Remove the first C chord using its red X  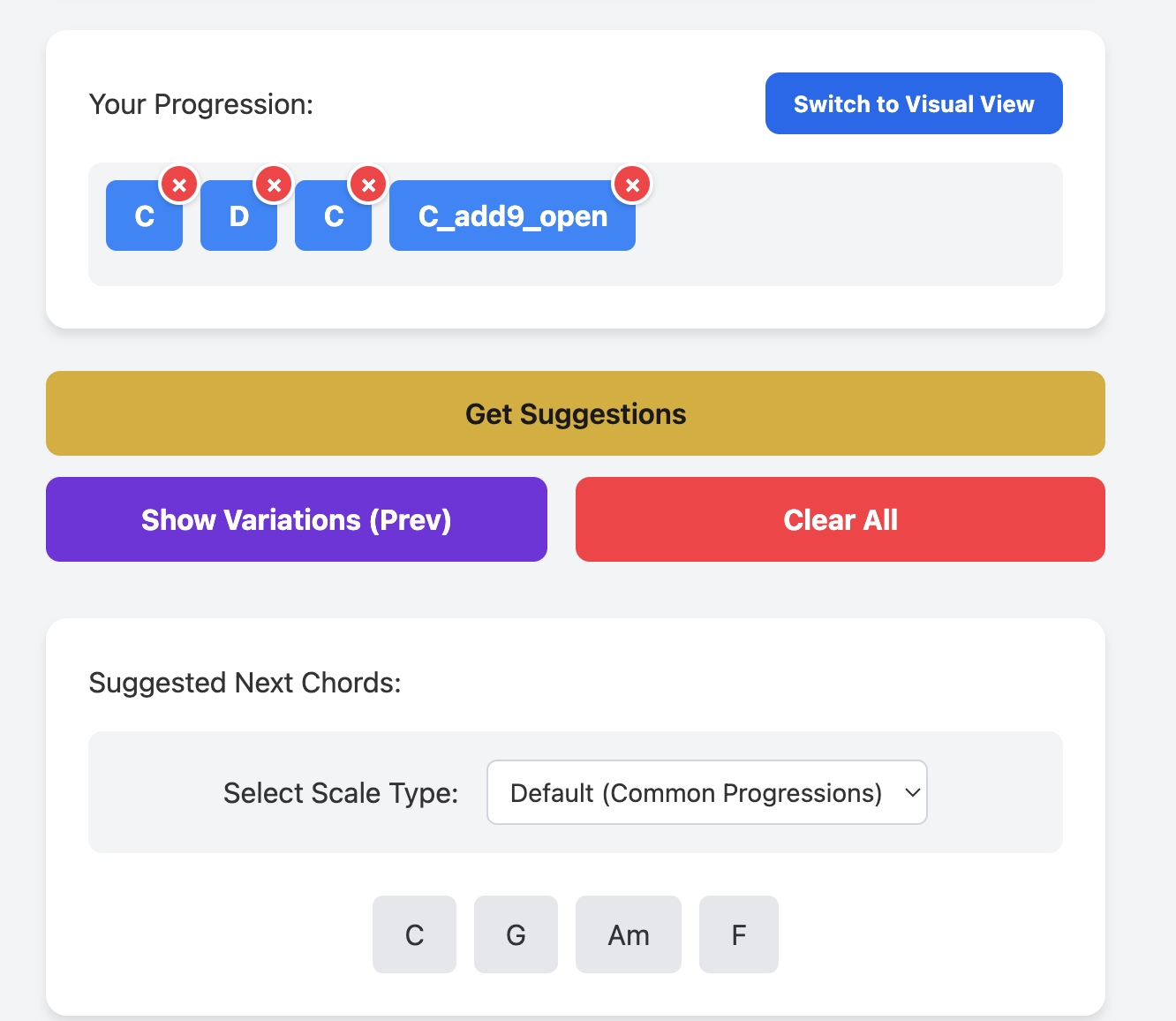point(181,184)
